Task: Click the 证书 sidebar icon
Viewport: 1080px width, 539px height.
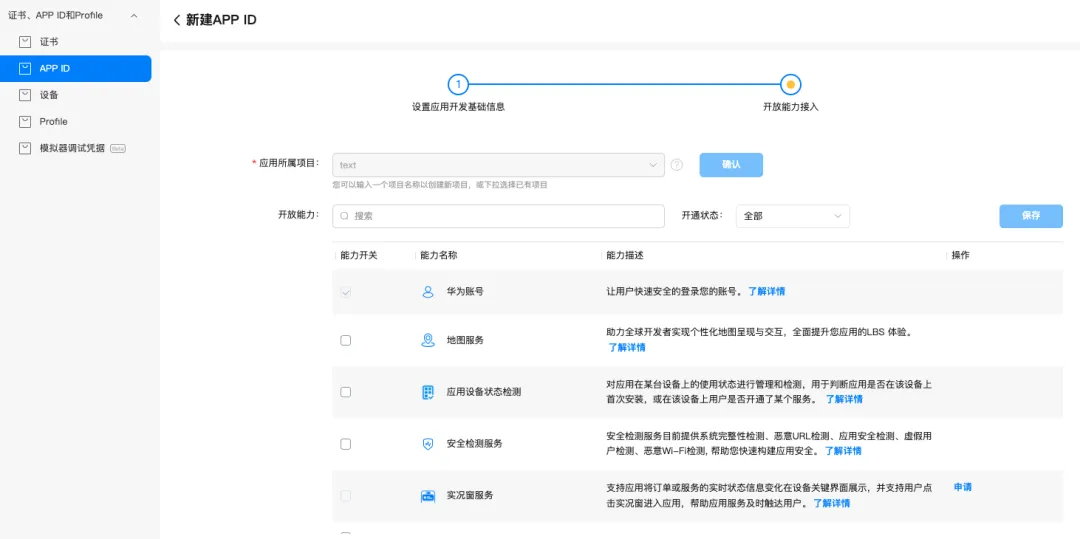Action: point(25,42)
